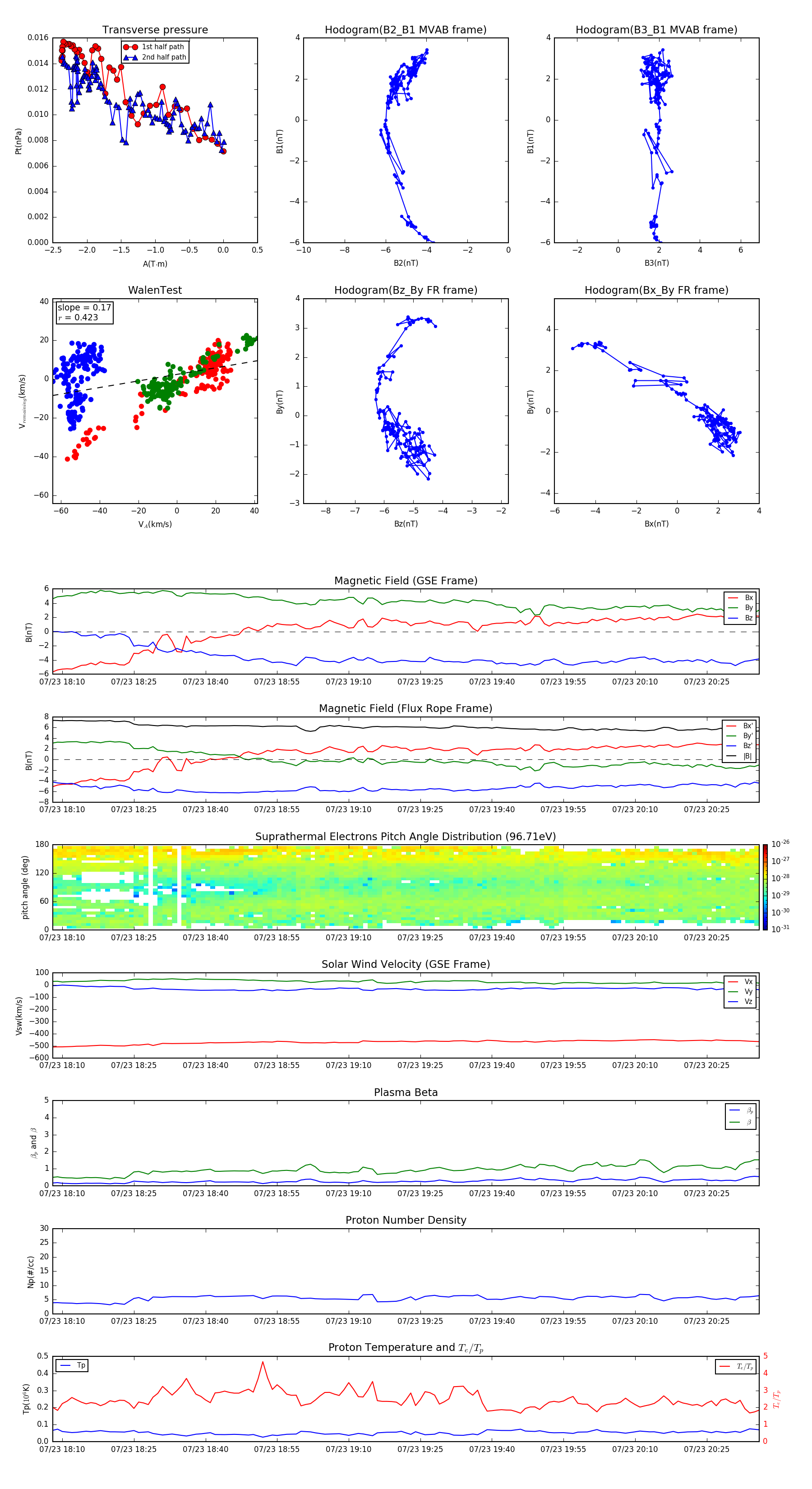Select the red 'Te/Tp' right-axis label

[x=776, y=1399]
